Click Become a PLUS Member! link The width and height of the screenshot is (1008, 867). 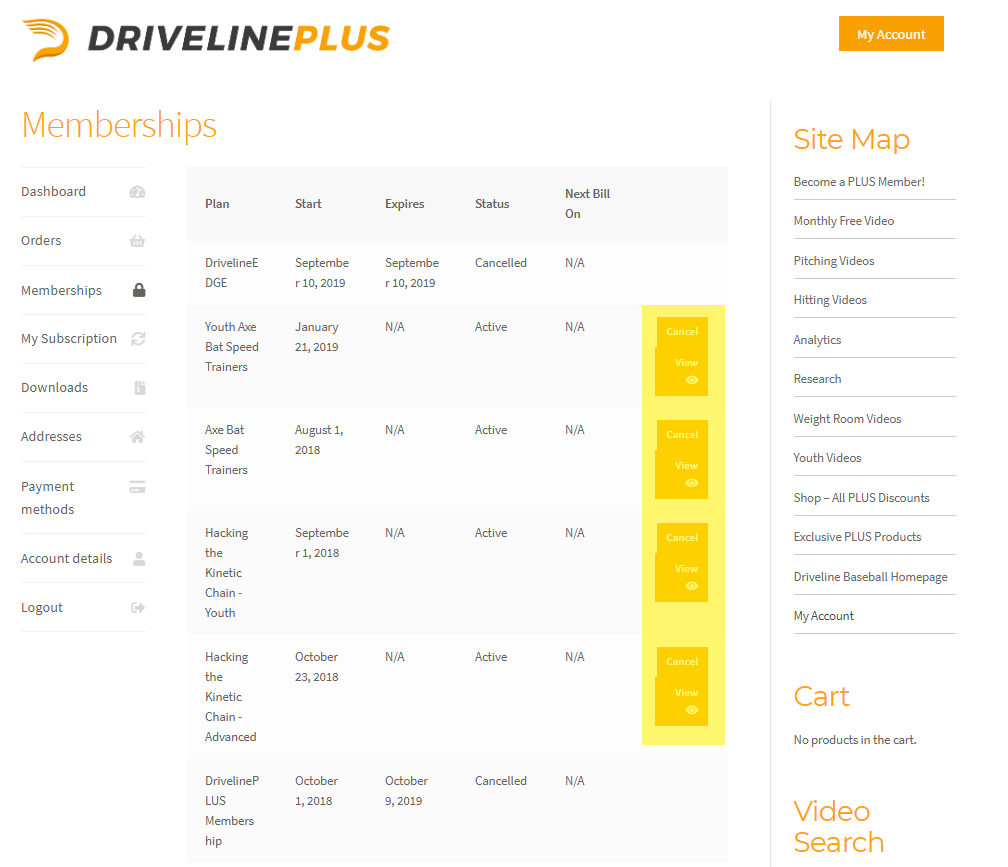[x=859, y=182]
